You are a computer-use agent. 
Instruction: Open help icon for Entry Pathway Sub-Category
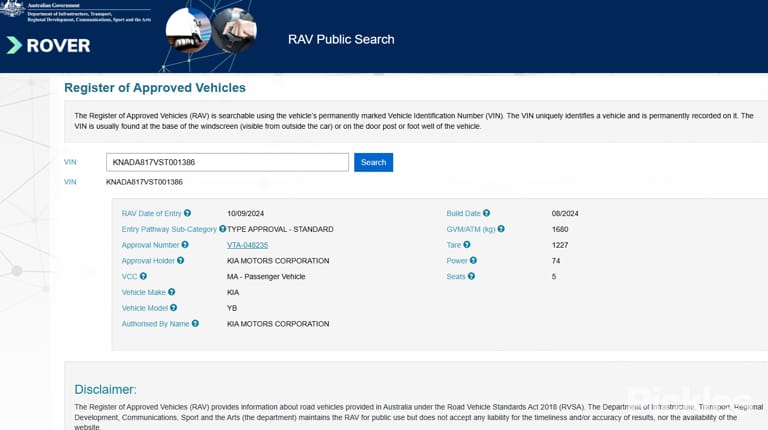click(222, 229)
